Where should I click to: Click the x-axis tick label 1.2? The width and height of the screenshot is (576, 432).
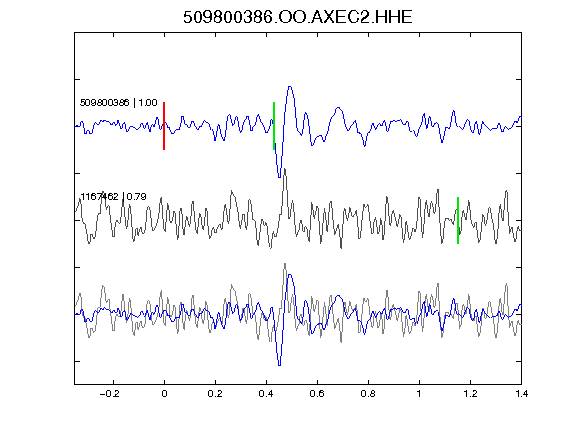point(470,394)
